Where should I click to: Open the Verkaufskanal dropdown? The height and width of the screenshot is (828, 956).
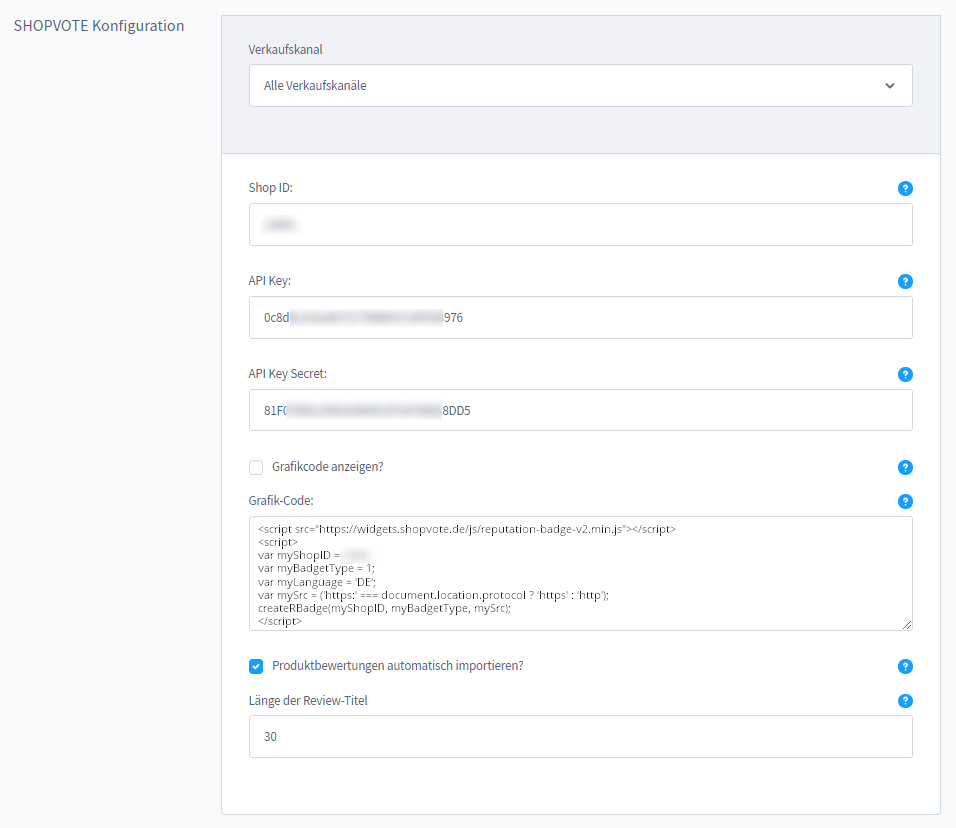pyautogui.click(x=580, y=85)
